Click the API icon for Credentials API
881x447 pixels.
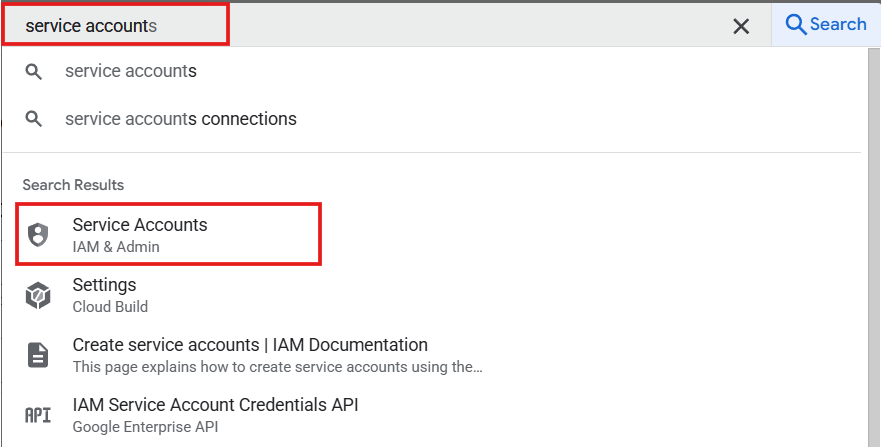[38, 416]
